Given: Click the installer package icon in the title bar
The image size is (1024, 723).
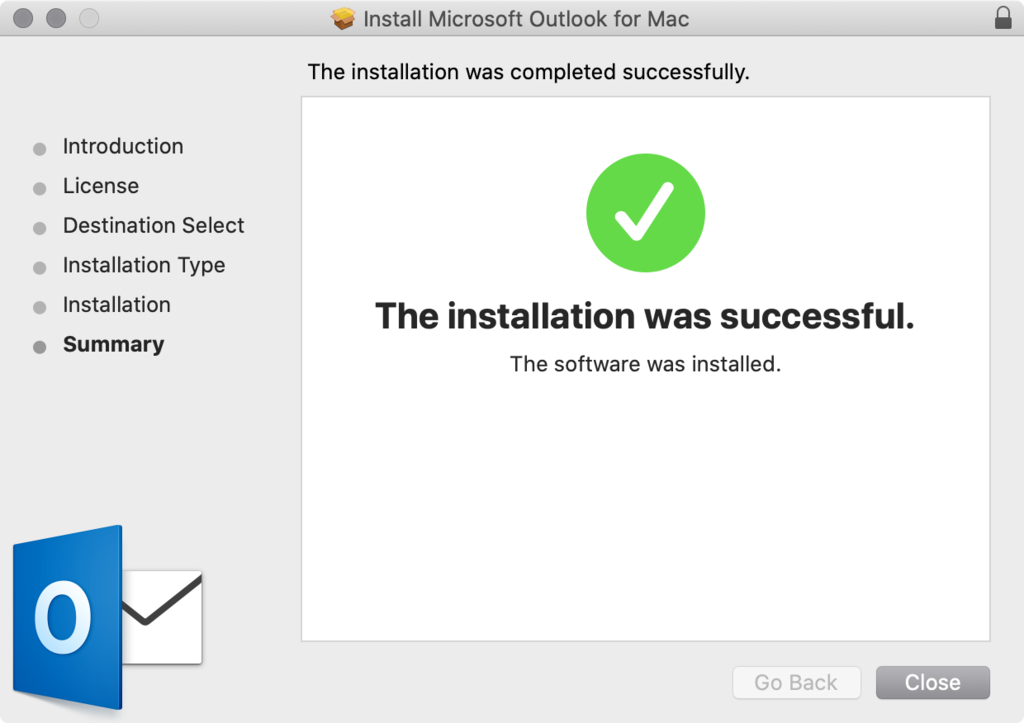Looking at the screenshot, I should [344, 17].
